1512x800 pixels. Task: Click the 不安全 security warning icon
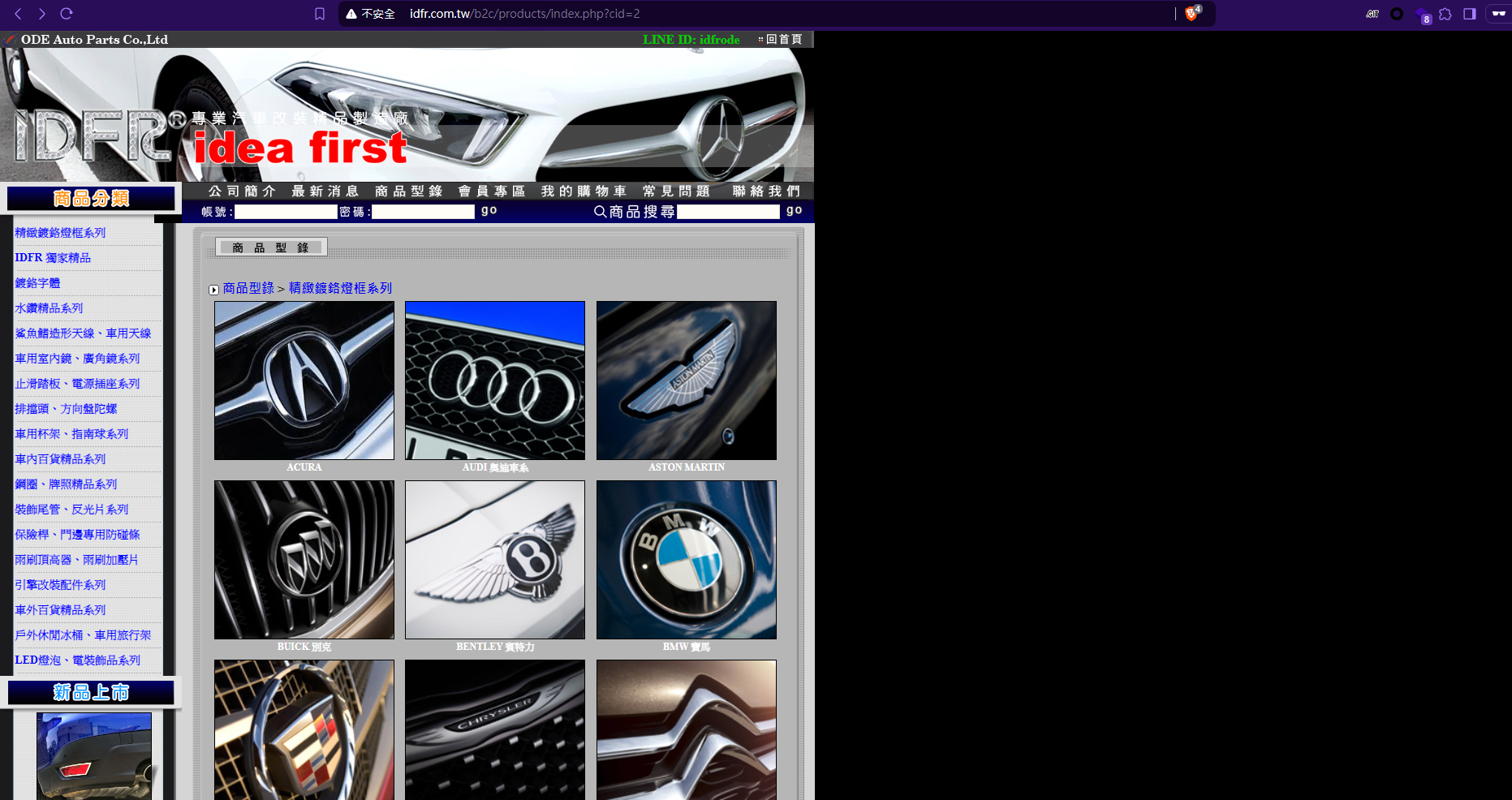point(351,14)
